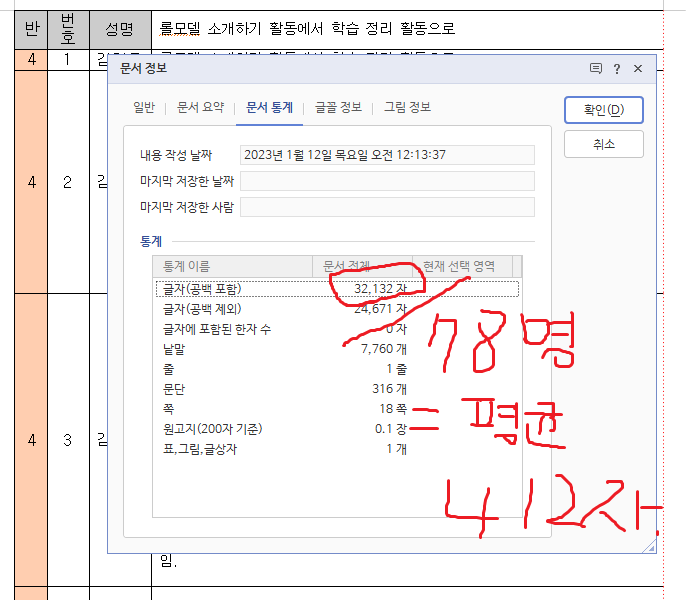
Task: Select the 원고지(200자 기준) row
Action: [x=337, y=429]
